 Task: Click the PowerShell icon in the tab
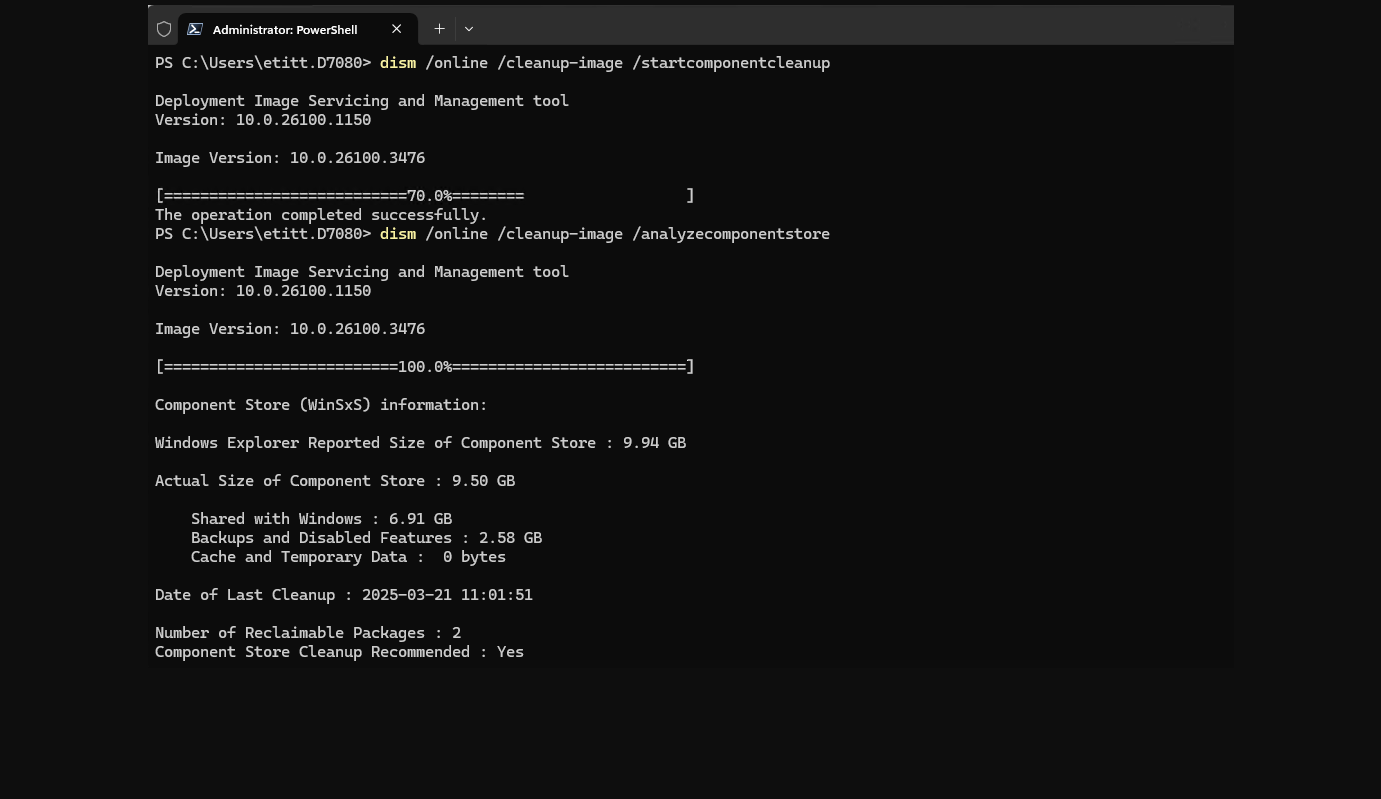coord(195,29)
